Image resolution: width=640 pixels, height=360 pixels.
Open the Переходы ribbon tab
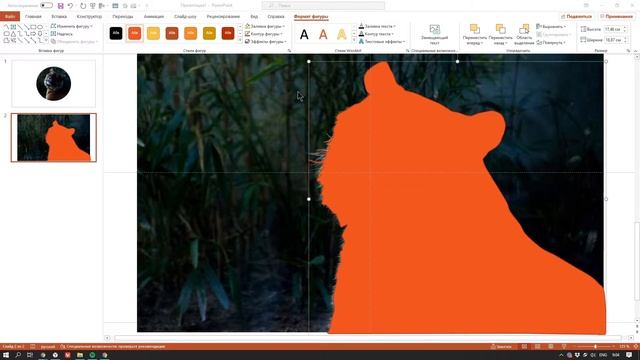pos(123,17)
